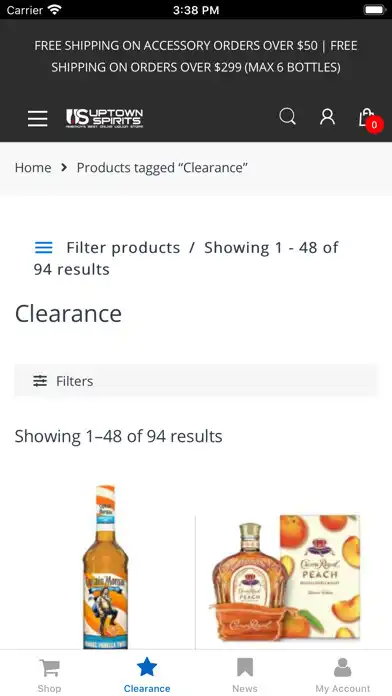
Task: Expand the Filters bar
Action: pyautogui.click(x=196, y=381)
